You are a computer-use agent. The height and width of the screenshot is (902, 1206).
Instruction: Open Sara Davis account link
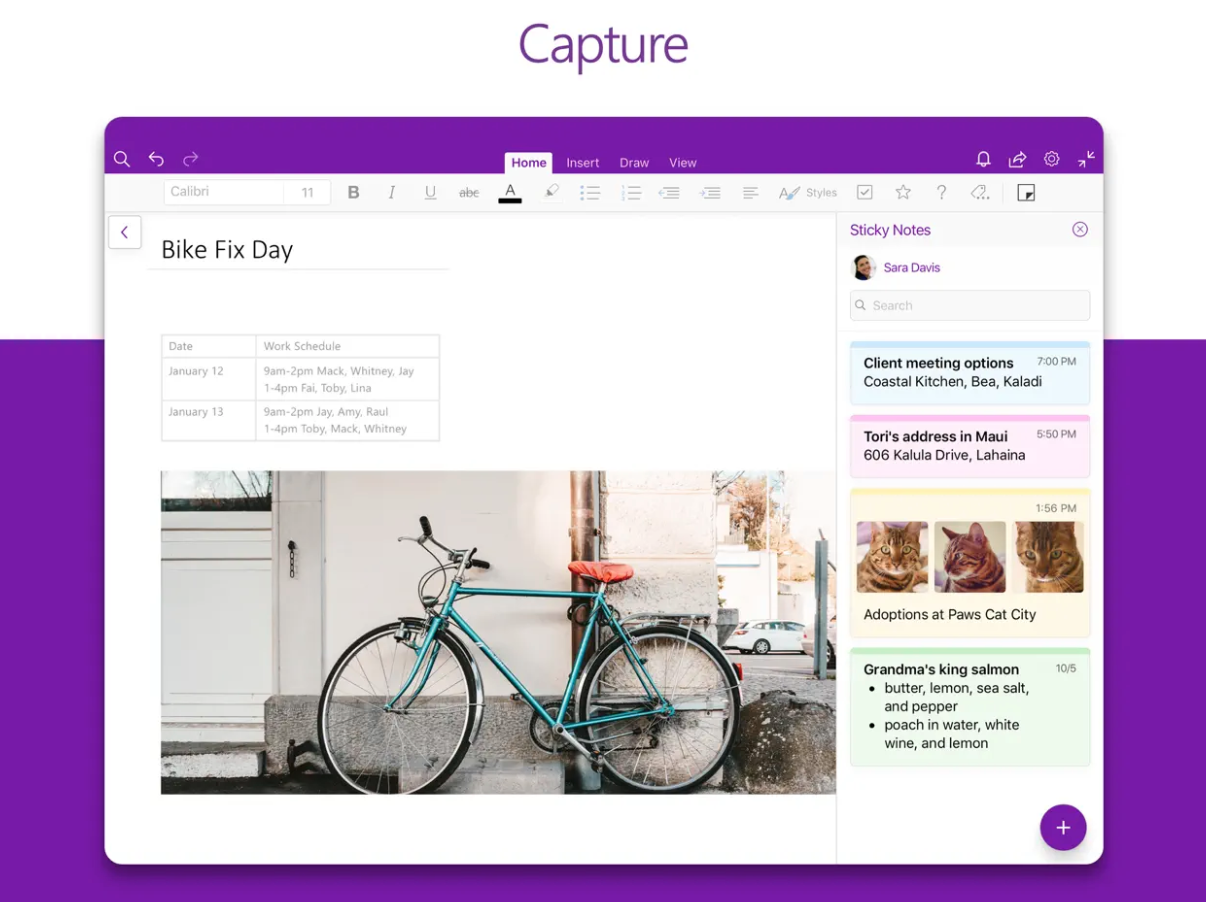point(912,267)
